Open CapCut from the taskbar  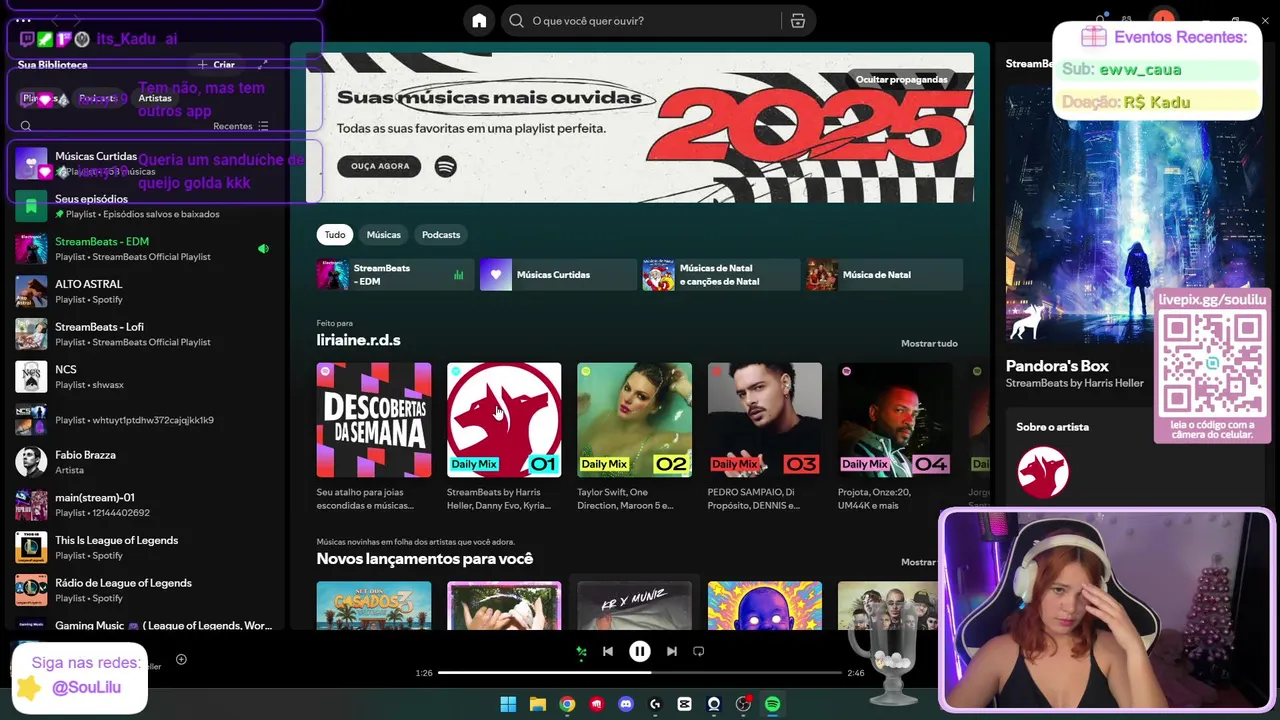[x=684, y=704]
